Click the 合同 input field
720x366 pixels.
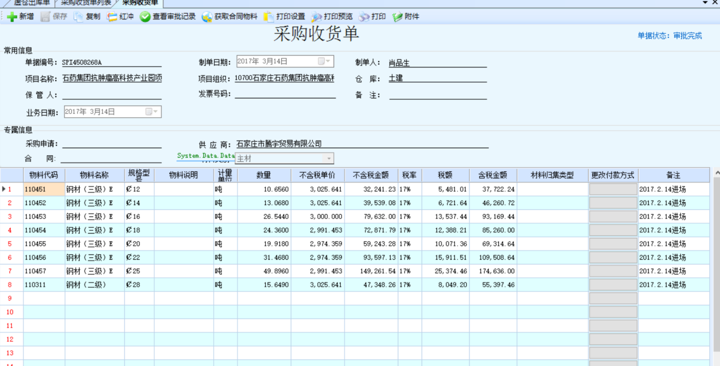tap(111, 158)
